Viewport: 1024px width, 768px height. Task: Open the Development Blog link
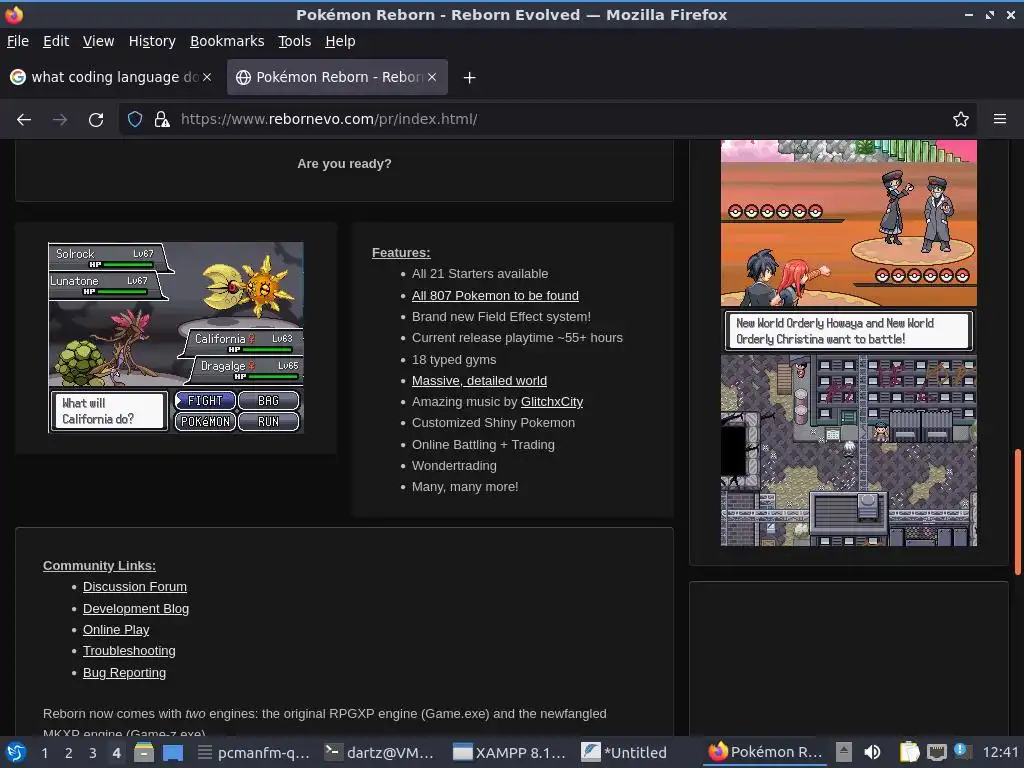click(136, 609)
